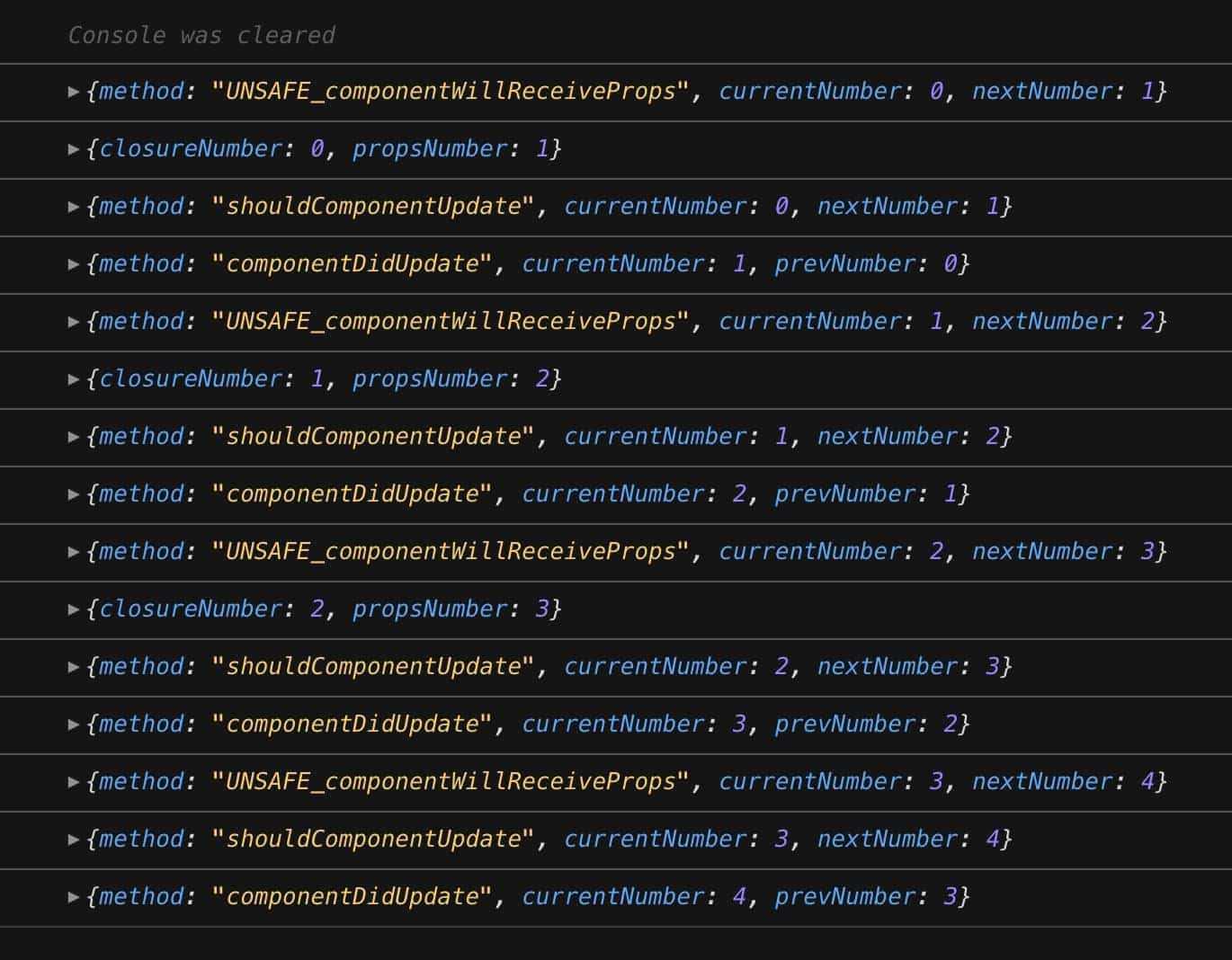1232x960 pixels.
Task: Expand the componentDidUpdate entry with prevNumber: 2
Action: click(75, 724)
